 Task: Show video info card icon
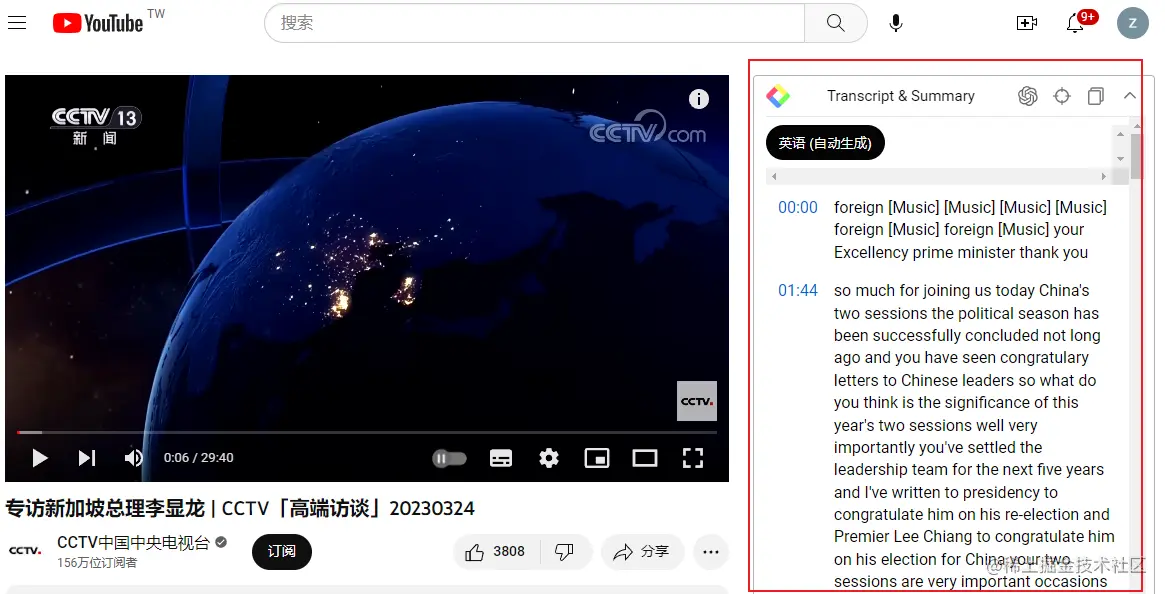[698, 99]
